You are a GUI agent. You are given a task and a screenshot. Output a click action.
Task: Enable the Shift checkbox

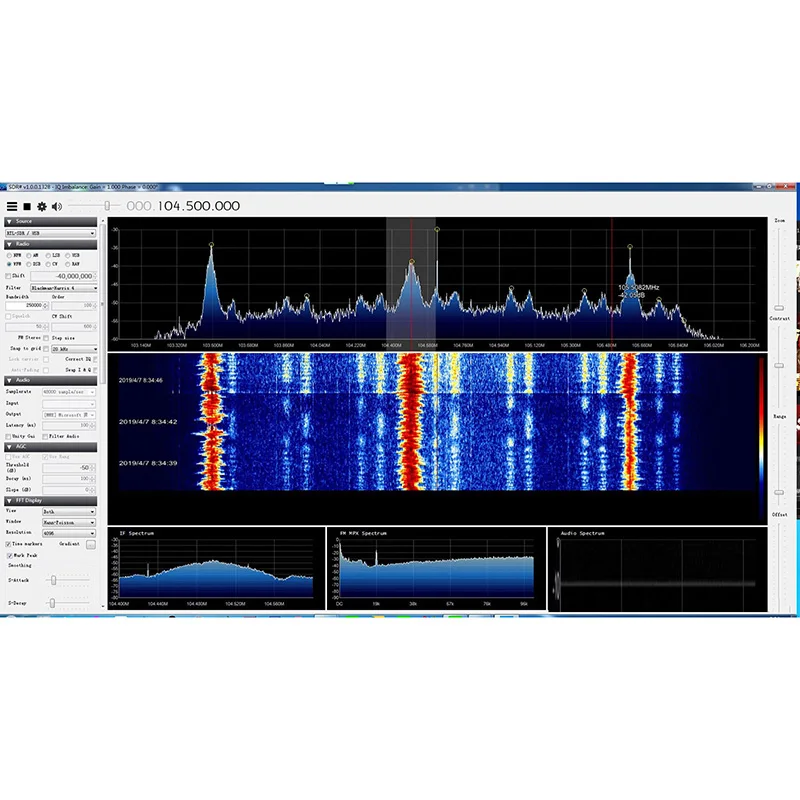8,276
